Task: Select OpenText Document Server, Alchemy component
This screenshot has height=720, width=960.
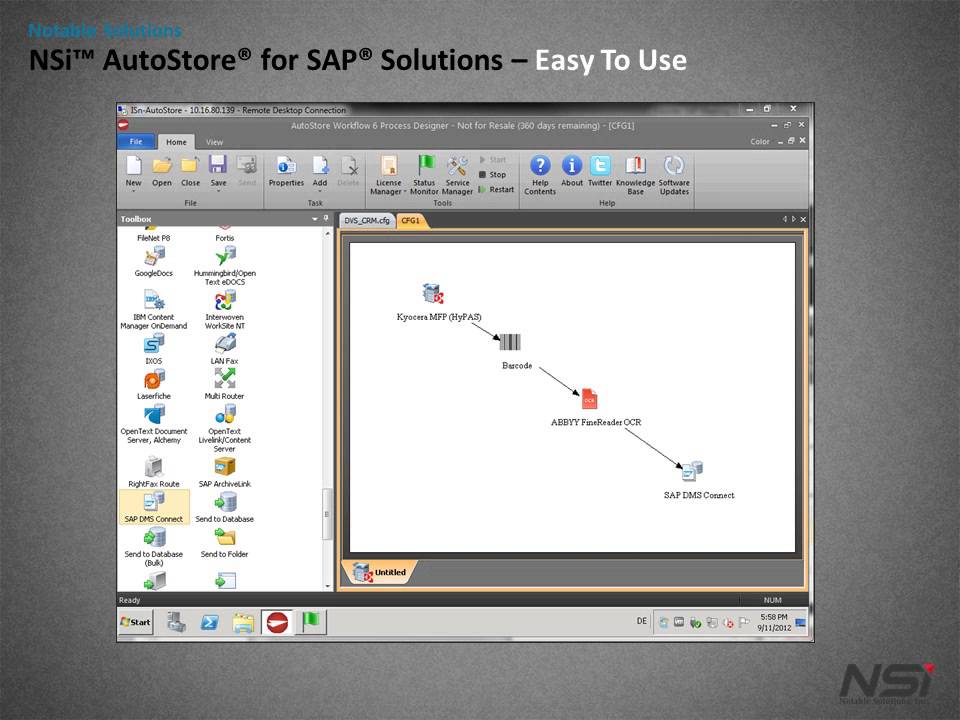Action: tap(154, 424)
